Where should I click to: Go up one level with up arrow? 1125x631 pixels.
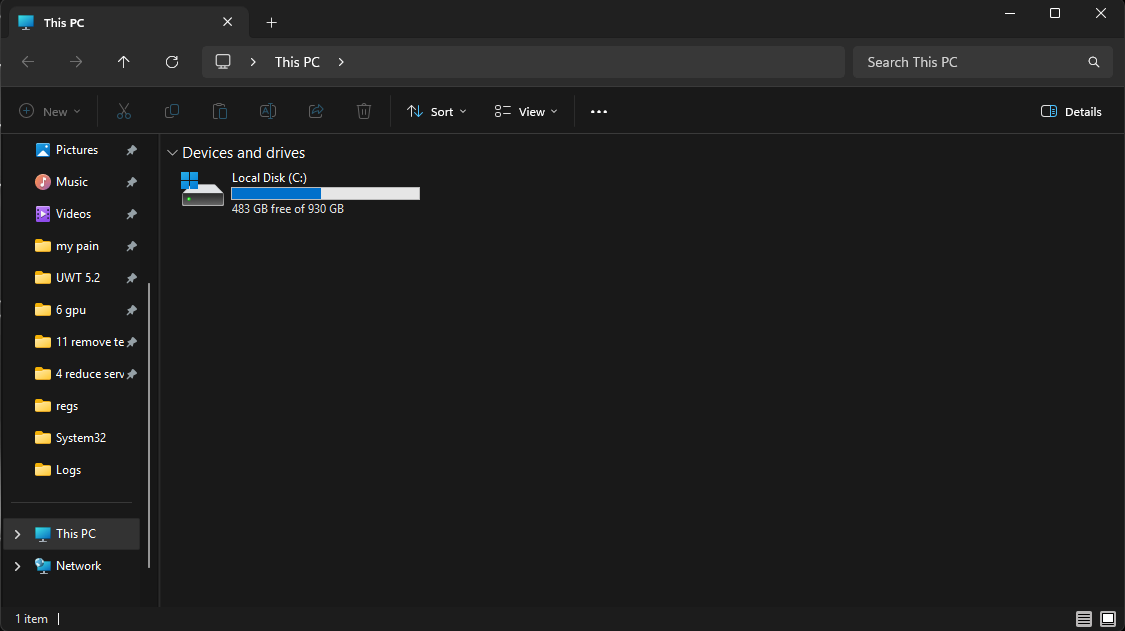point(123,62)
